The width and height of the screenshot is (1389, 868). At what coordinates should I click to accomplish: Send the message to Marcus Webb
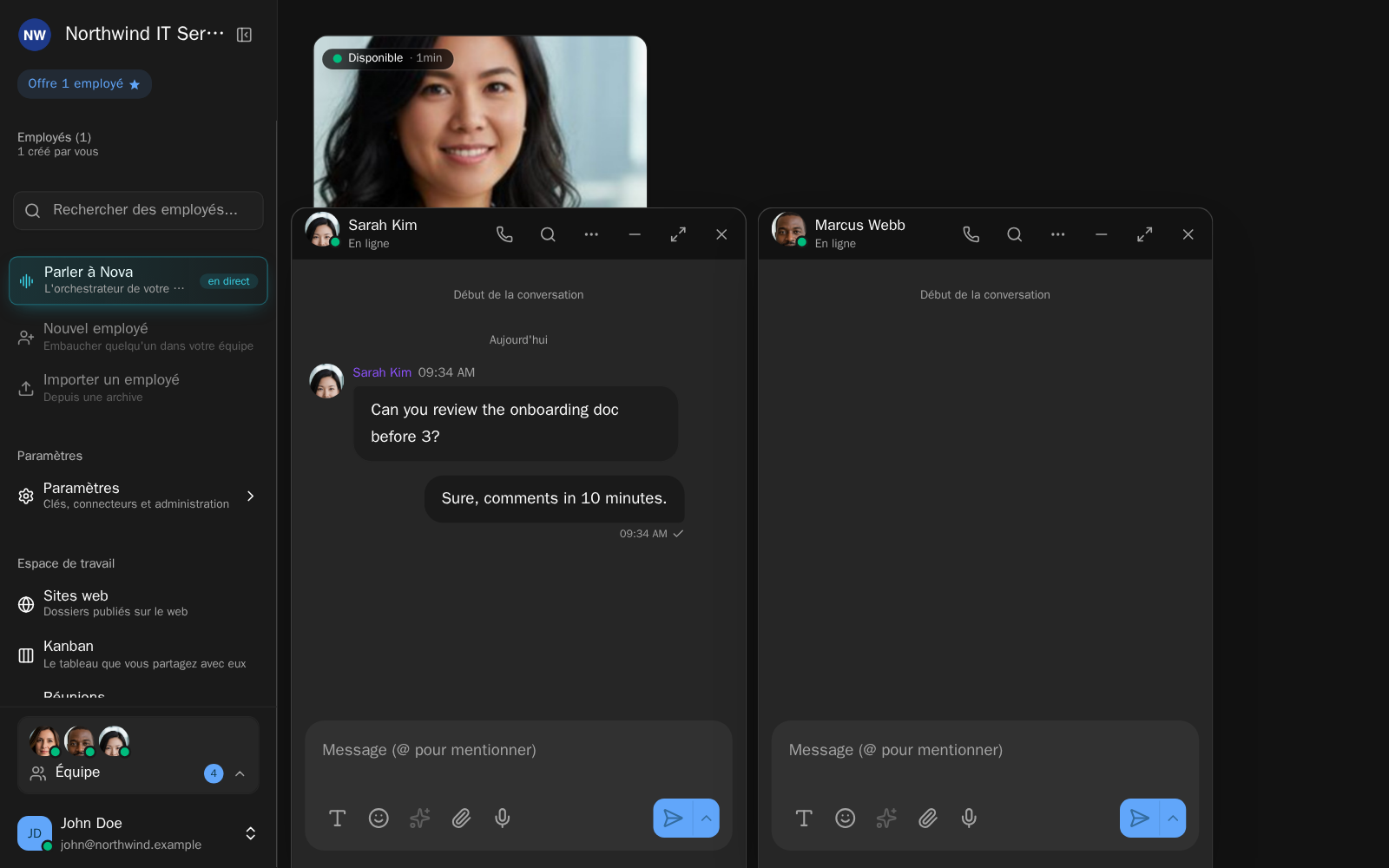[1139, 818]
